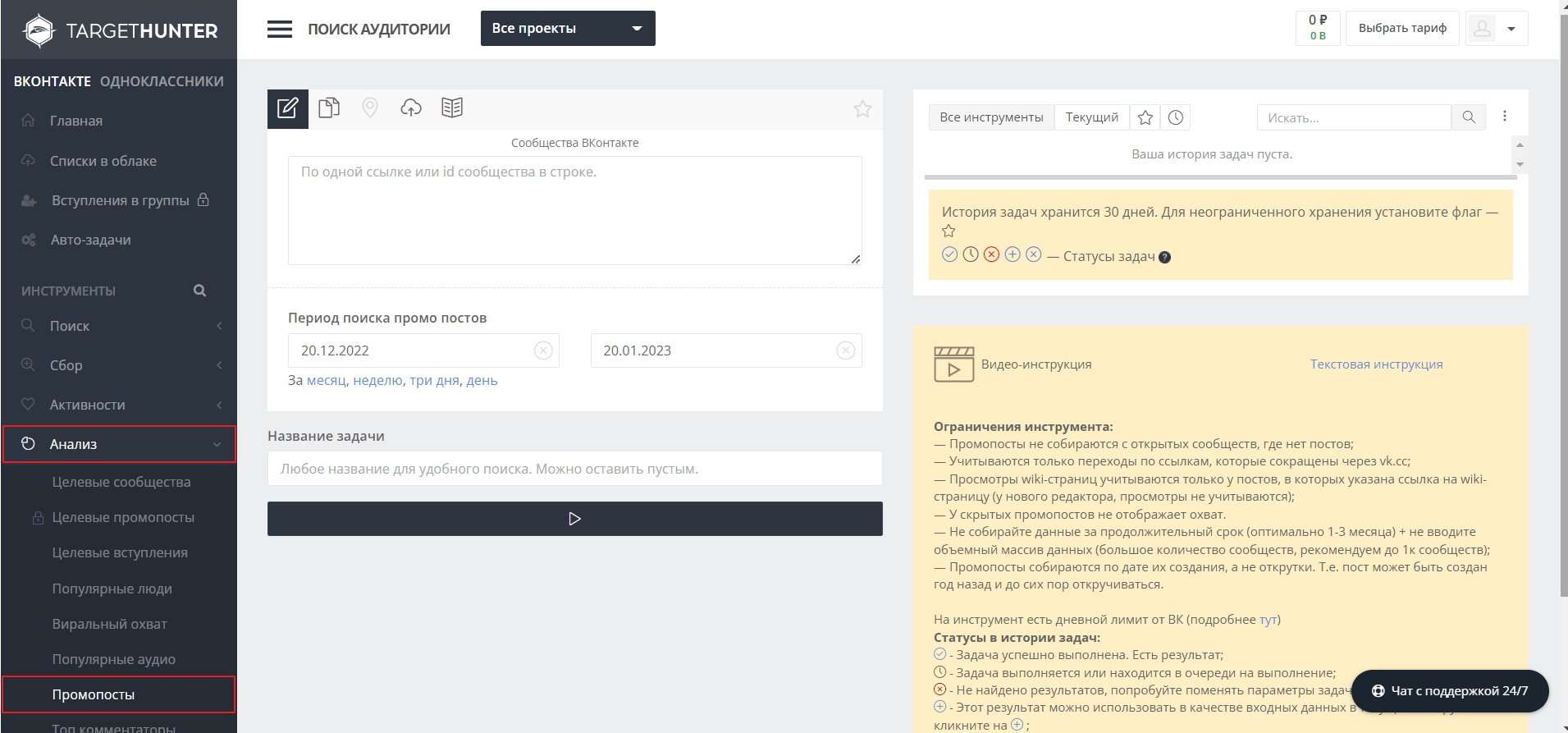Open Вступления в группы section
Image resolution: width=1568 pixels, height=733 pixels.
(x=119, y=200)
